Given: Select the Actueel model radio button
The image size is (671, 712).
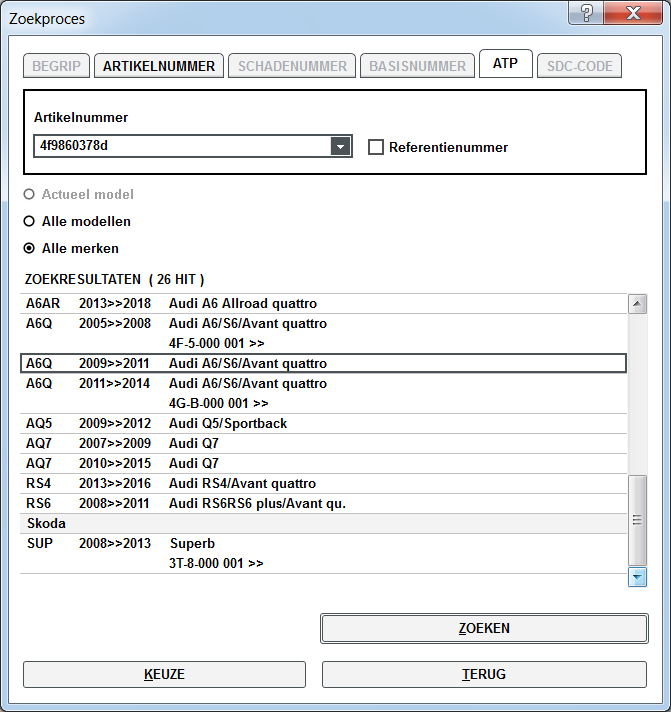Looking at the screenshot, I should point(29,194).
